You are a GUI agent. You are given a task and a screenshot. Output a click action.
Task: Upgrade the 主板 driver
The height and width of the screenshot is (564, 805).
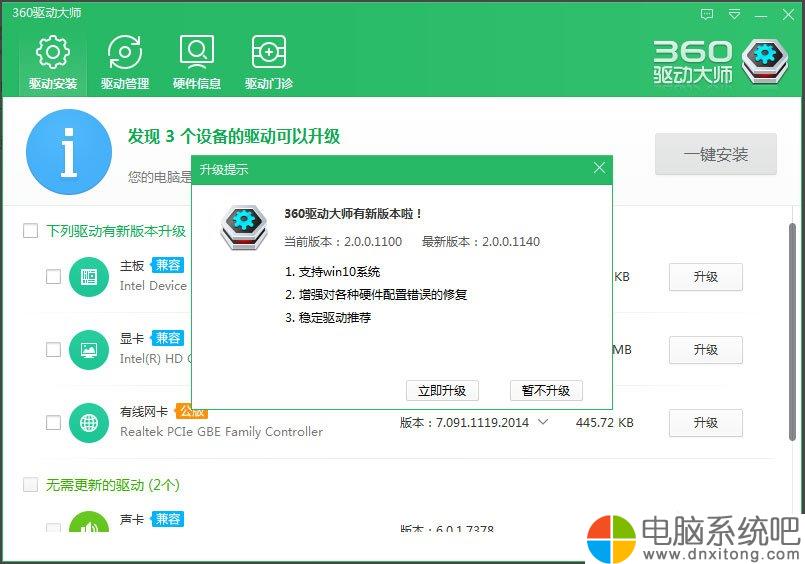[x=705, y=277]
